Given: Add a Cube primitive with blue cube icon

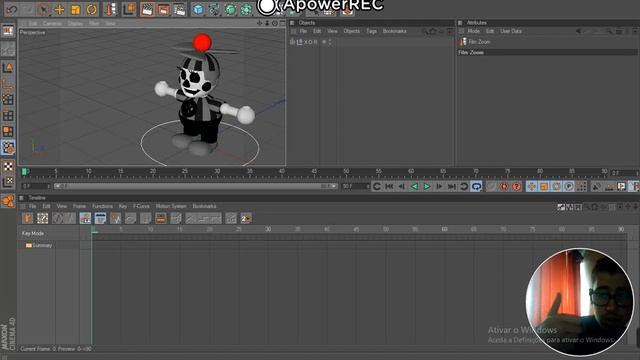Looking at the screenshot, I should coord(198,9).
